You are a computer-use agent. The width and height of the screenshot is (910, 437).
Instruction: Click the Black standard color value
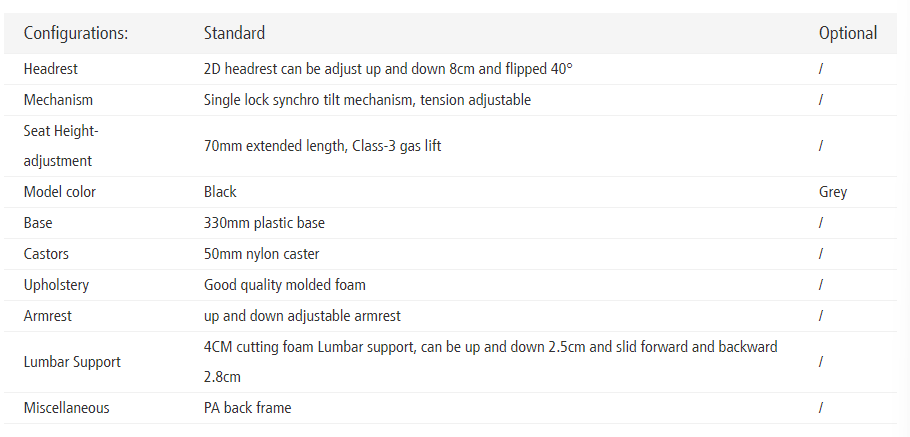click(x=220, y=192)
